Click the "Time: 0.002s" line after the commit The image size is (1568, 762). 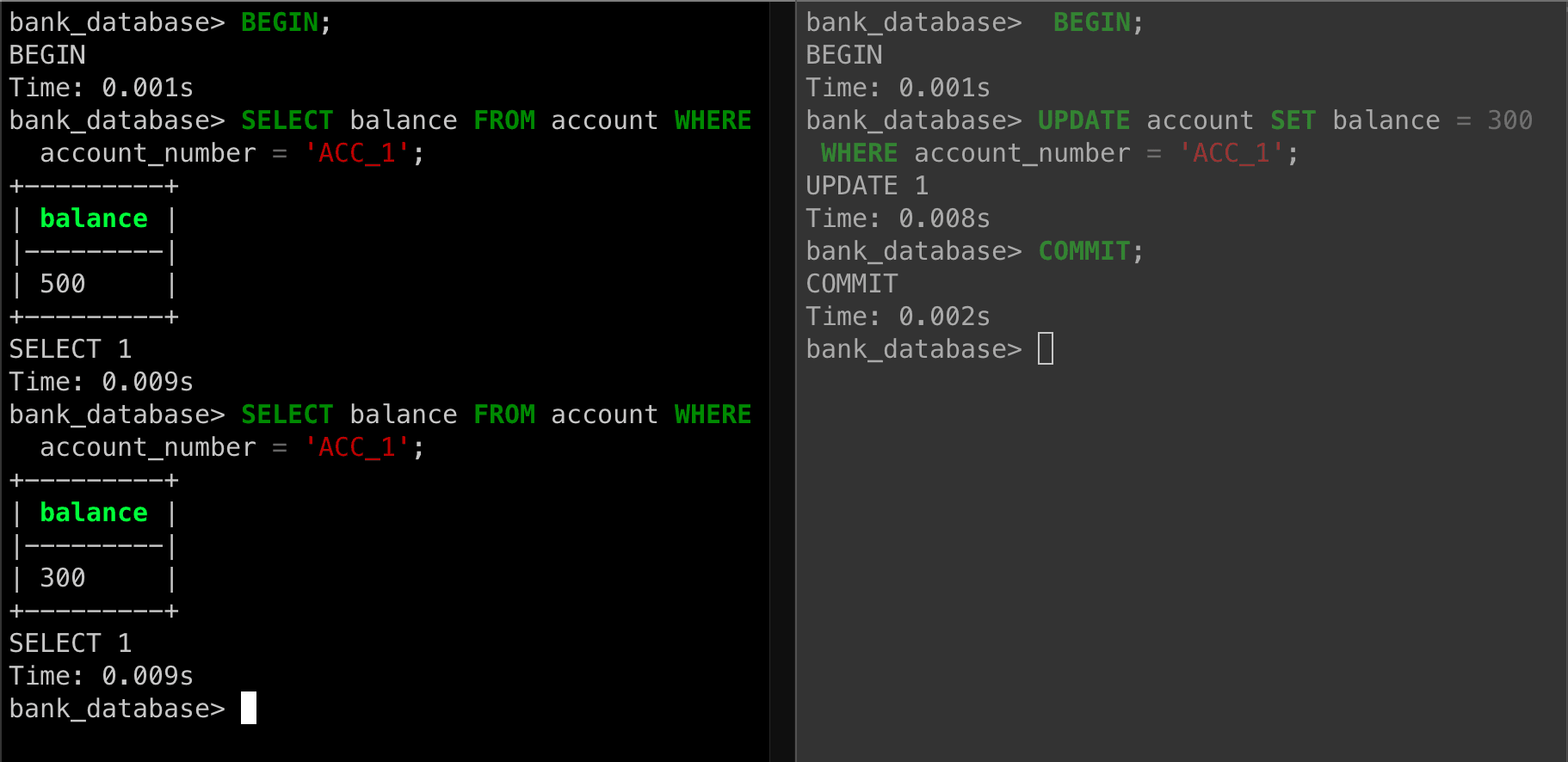(898, 316)
